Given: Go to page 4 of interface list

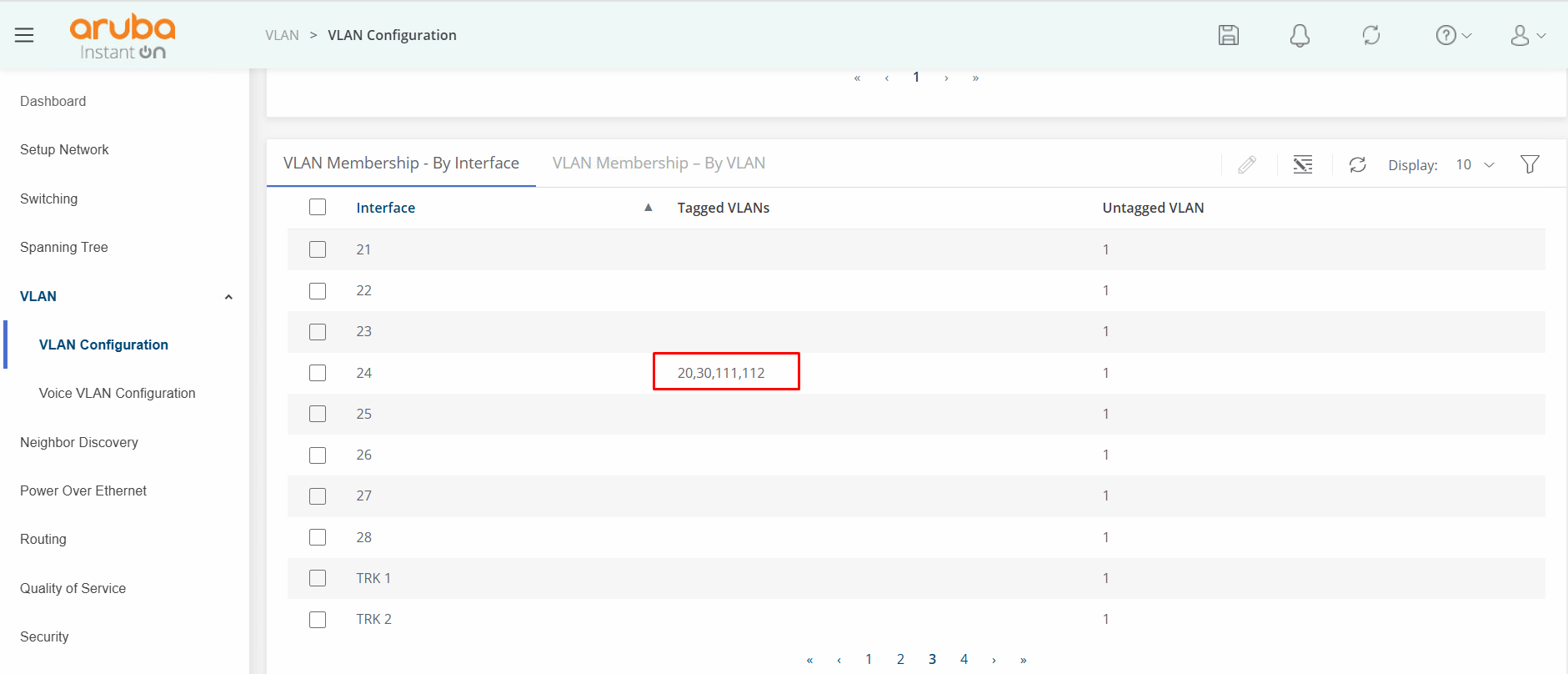Looking at the screenshot, I should (x=964, y=659).
